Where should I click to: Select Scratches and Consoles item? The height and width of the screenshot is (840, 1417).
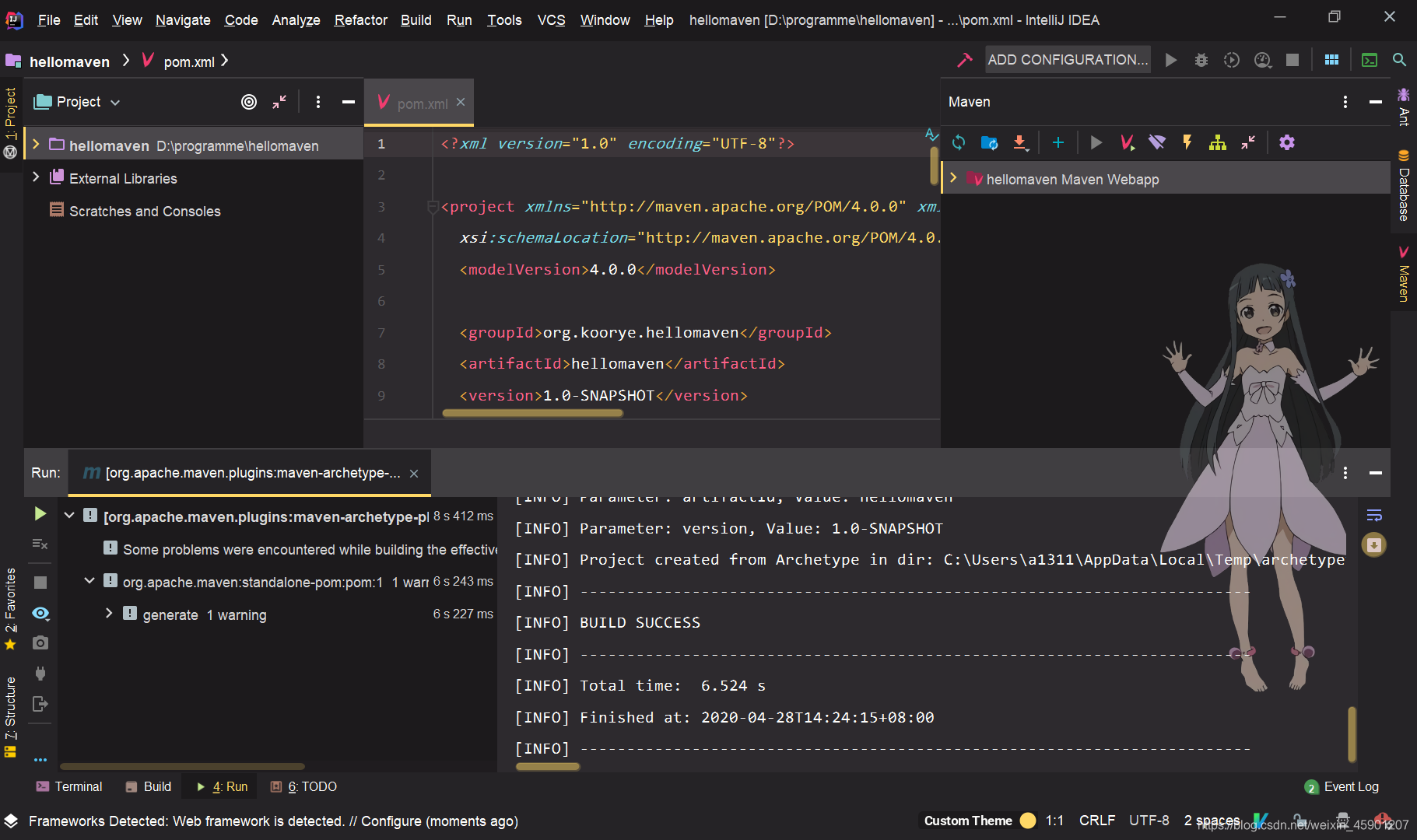[145, 211]
